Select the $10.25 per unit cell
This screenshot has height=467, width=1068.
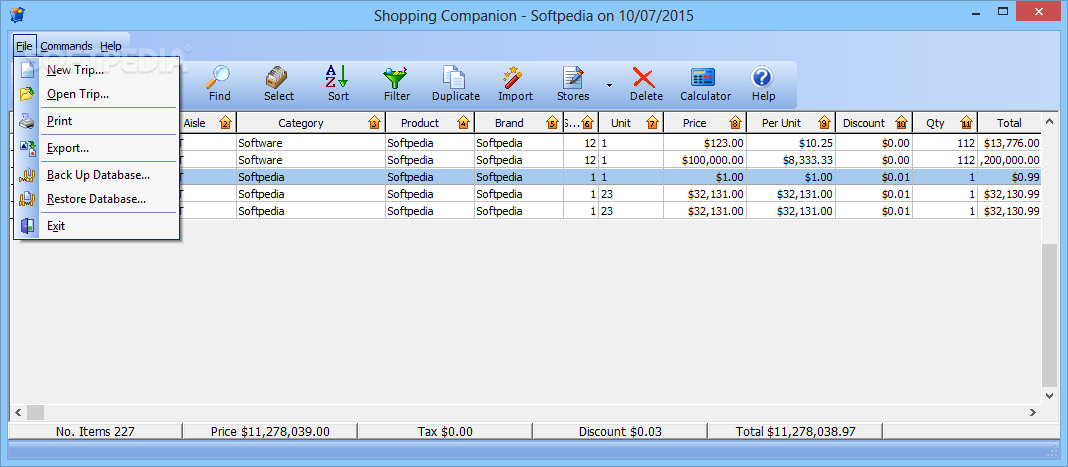click(x=791, y=143)
